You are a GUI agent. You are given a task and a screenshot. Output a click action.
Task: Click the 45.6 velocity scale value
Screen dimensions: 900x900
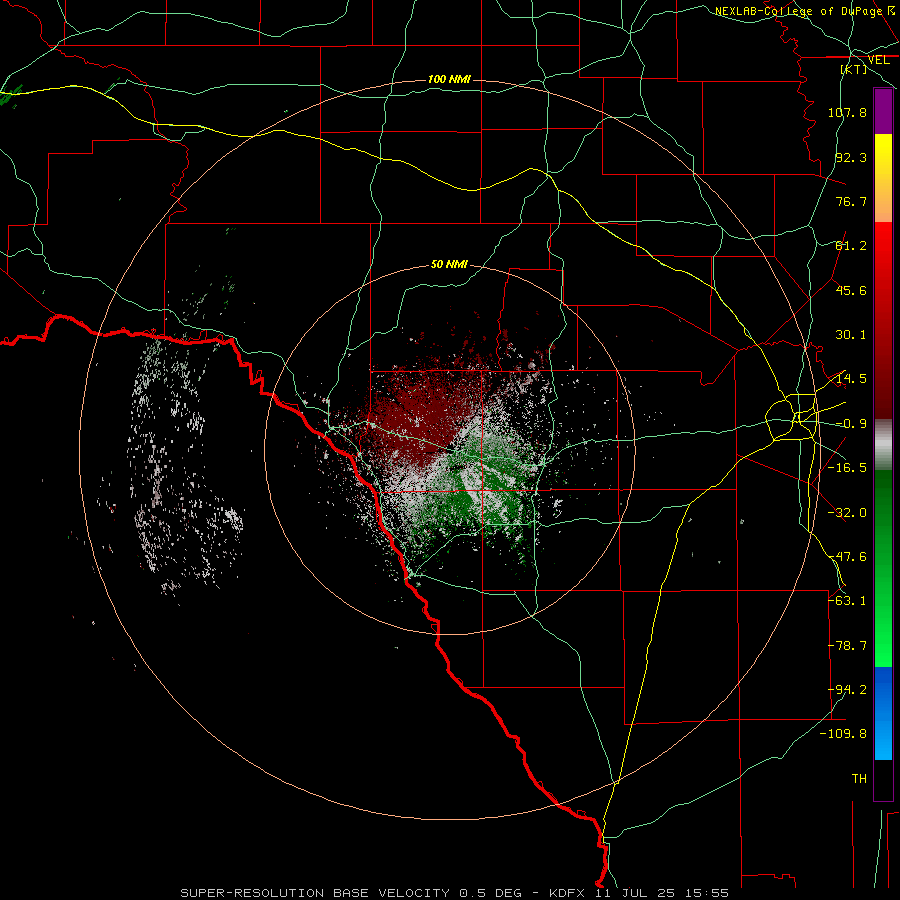click(x=851, y=290)
